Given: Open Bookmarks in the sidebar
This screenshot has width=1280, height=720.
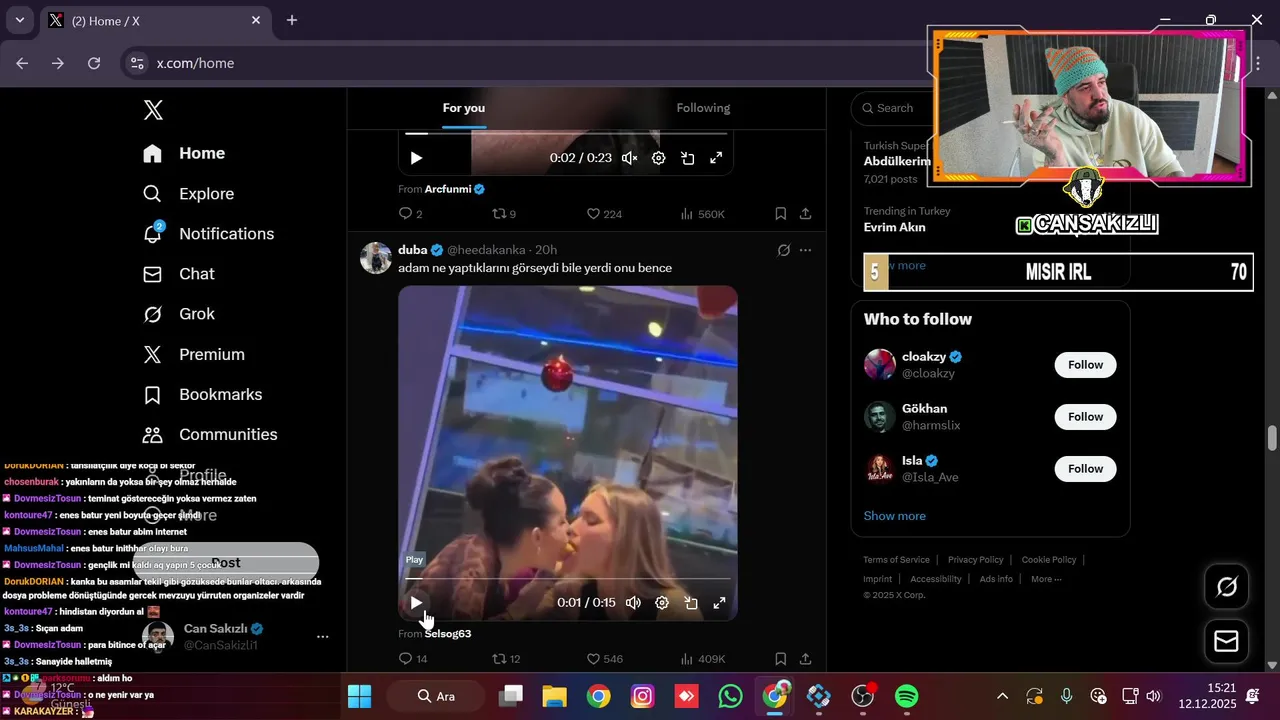Looking at the screenshot, I should [x=202, y=395].
